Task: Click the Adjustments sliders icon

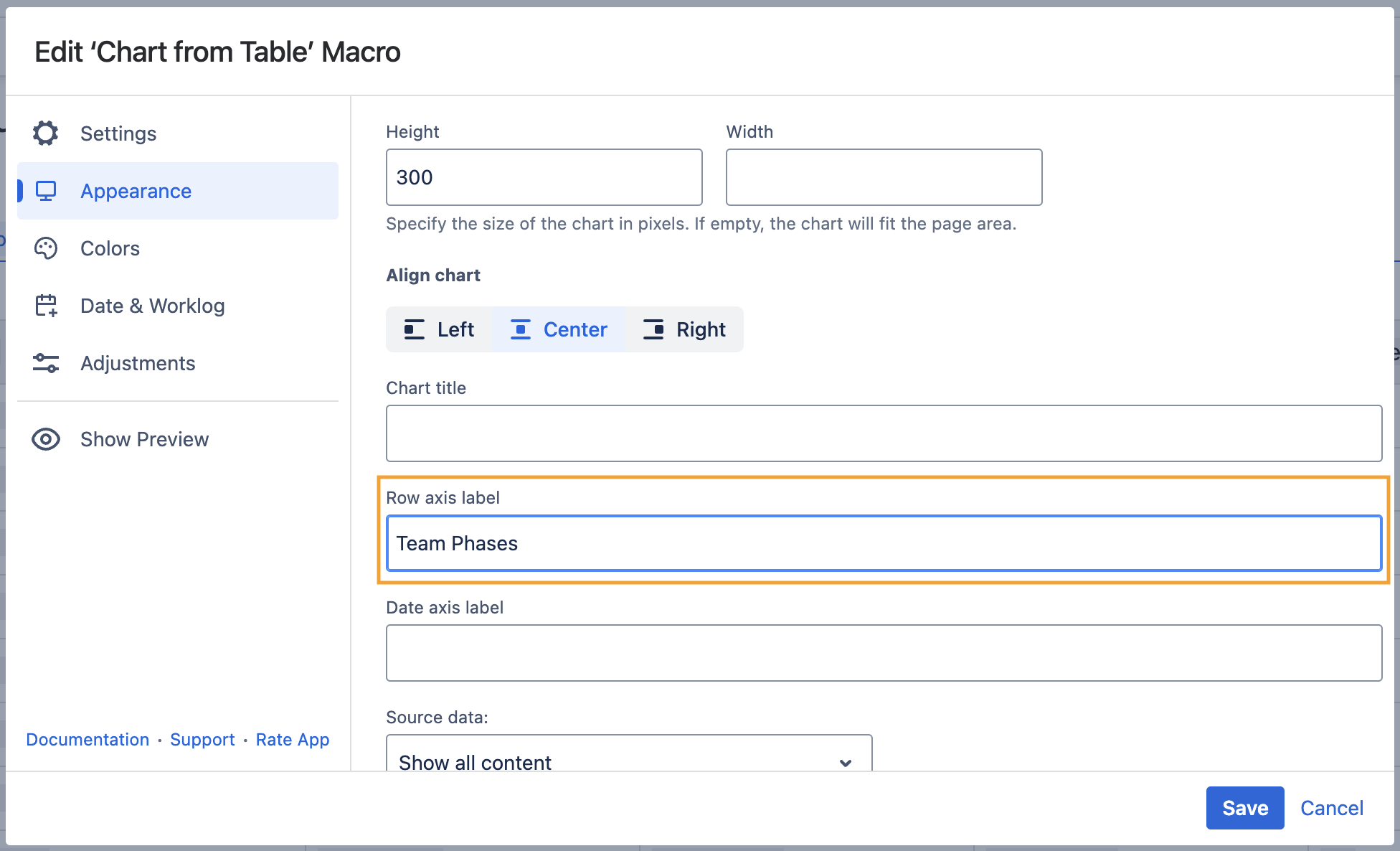Action: coord(46,363)
